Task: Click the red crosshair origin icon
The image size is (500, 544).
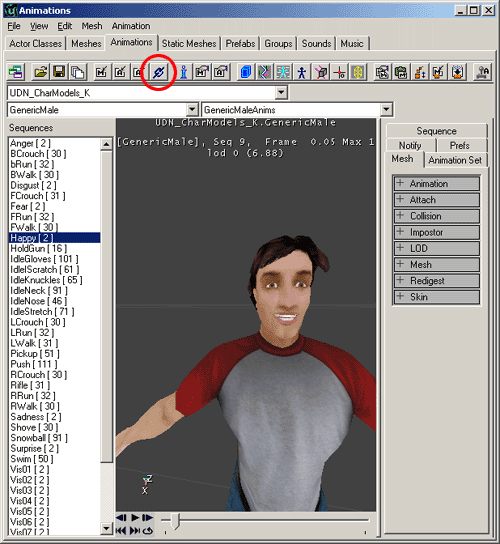Action: 339,72
